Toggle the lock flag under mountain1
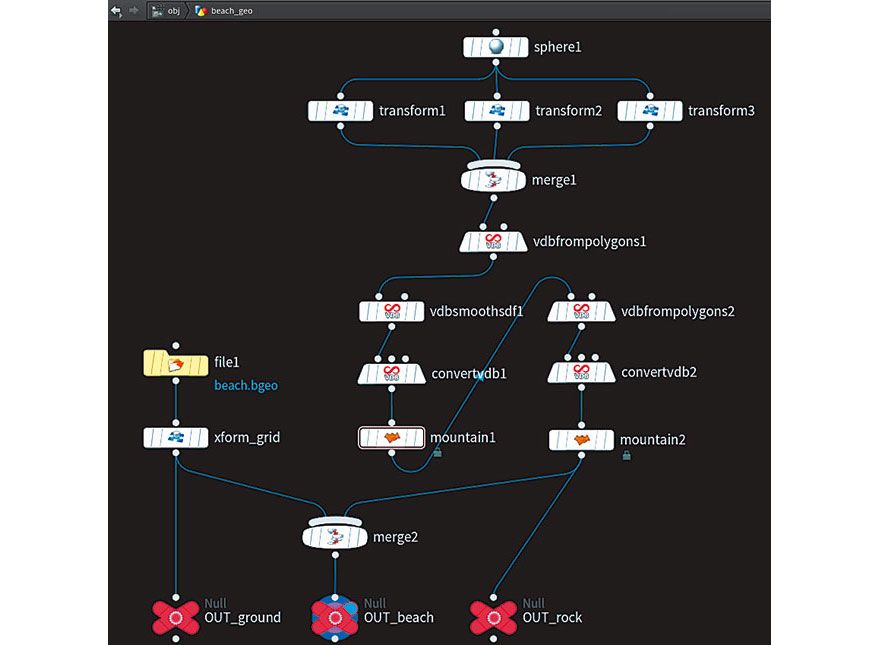The image size is (879, 645). [x=437, y=452]
